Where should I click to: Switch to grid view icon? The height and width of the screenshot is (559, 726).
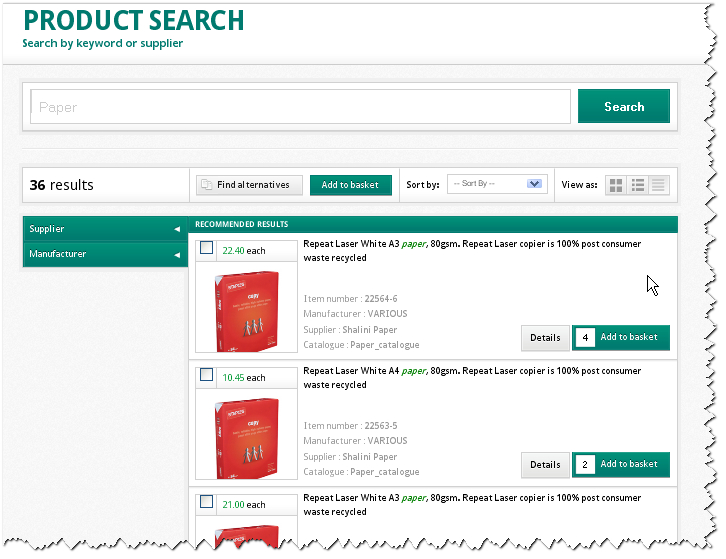[x=616, y=185]
